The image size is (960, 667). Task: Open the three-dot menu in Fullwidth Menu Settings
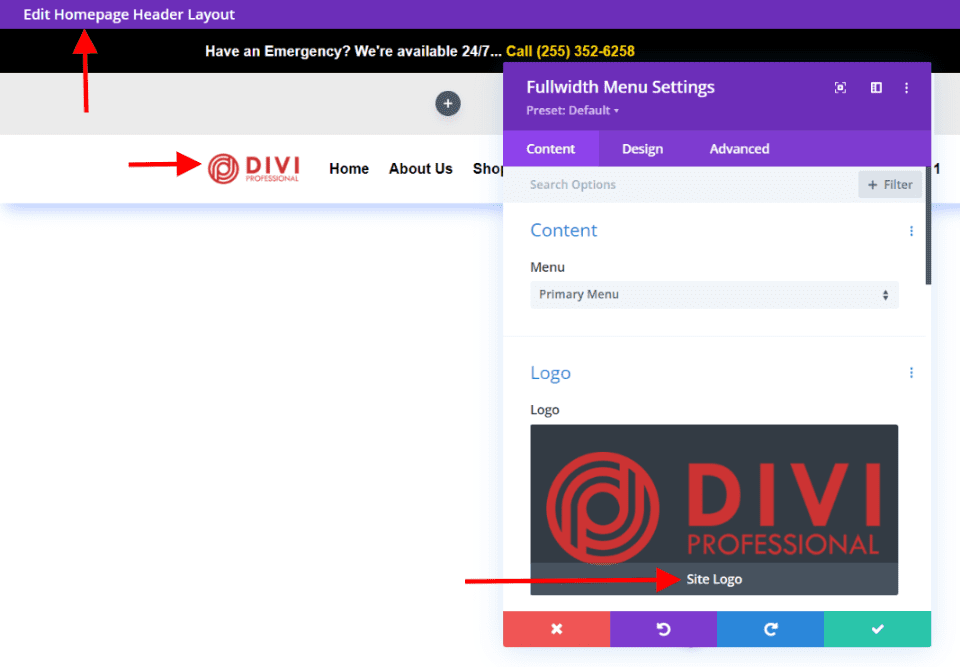(x=906, y=88)
